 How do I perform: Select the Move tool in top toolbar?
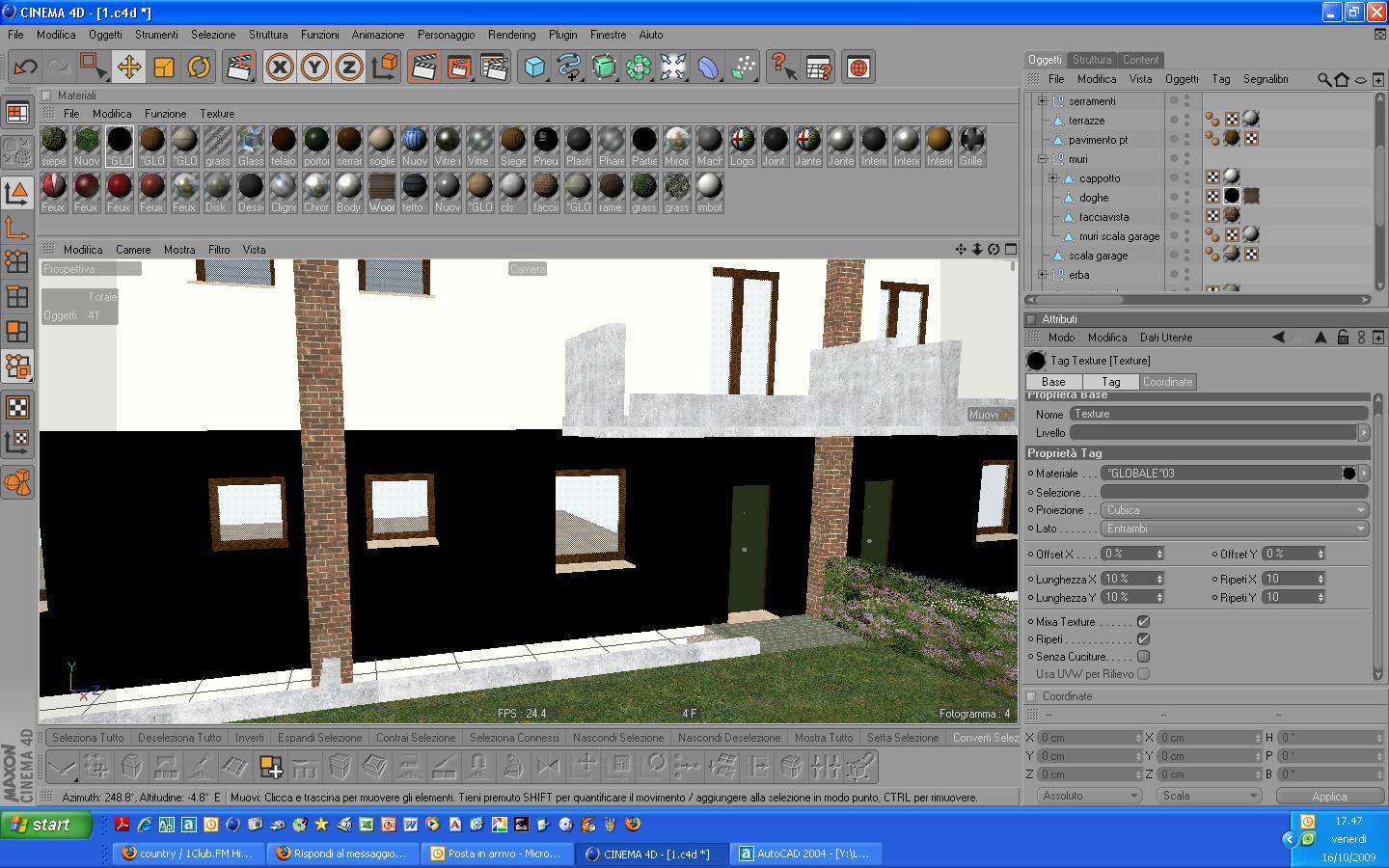click(128, 67)
